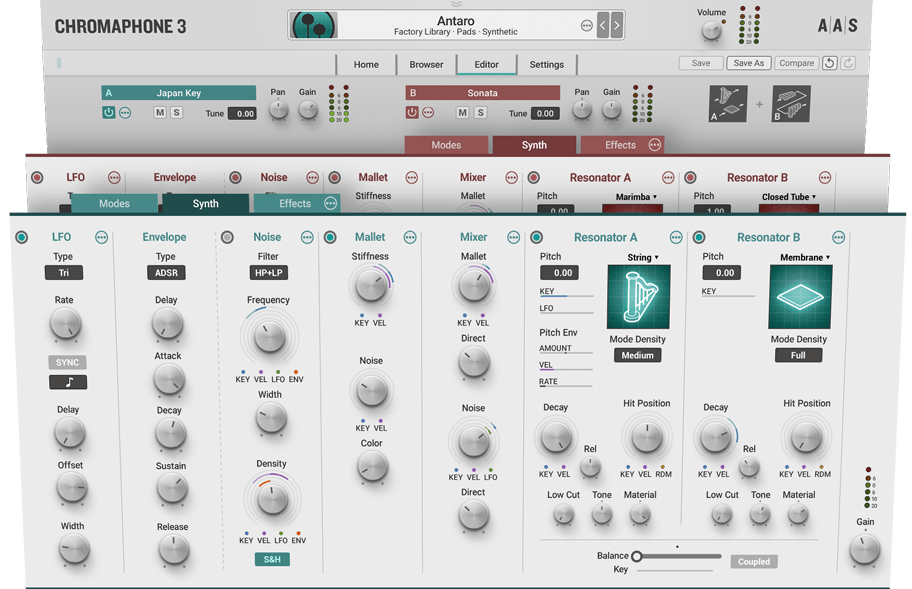Open preset options beside Antaro name

pyautogui.click(x=586, y=26)
